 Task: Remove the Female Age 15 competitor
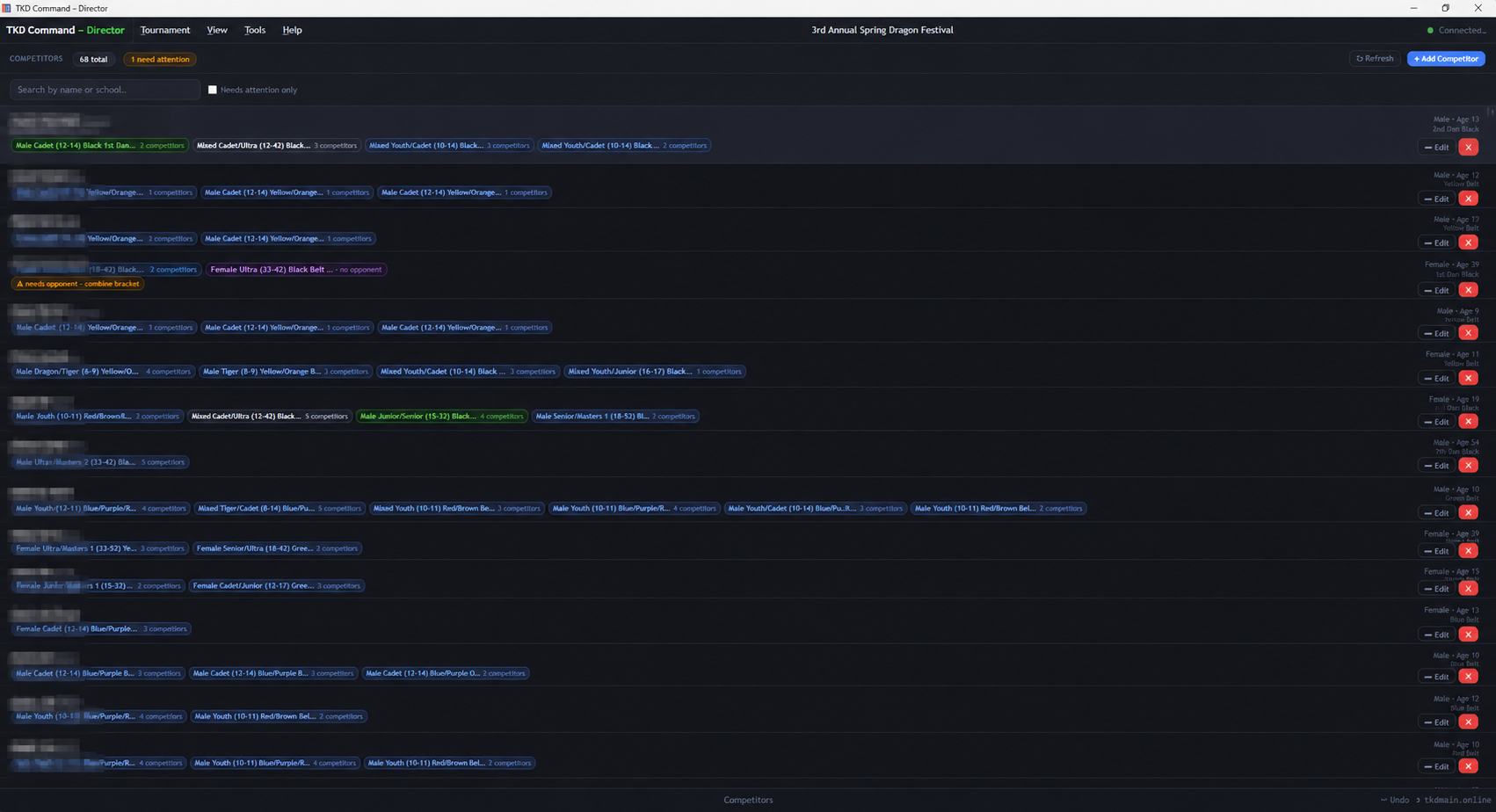click(x=1468, y=589)
